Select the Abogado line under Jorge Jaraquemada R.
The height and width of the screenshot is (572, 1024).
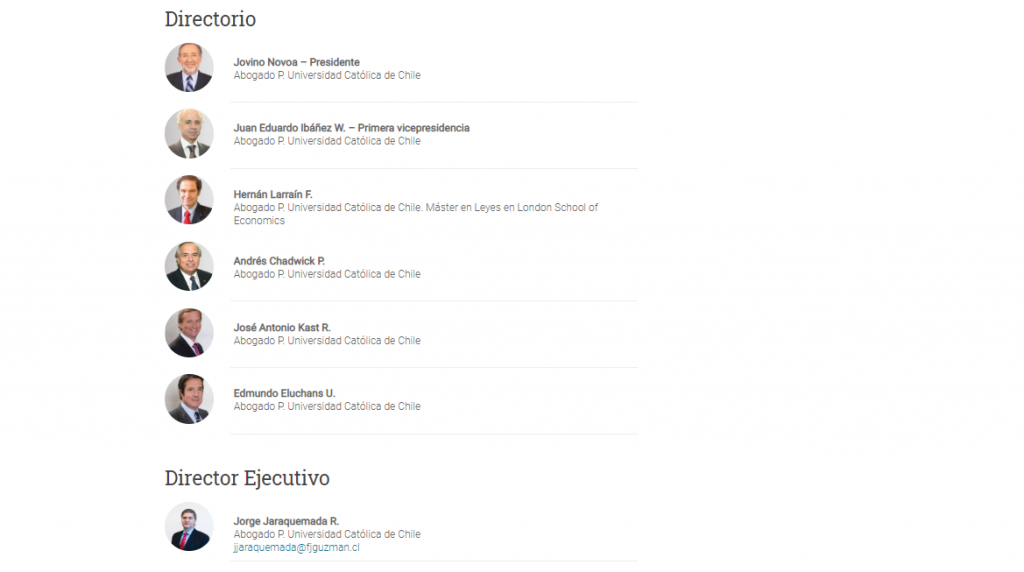point(327,534)
